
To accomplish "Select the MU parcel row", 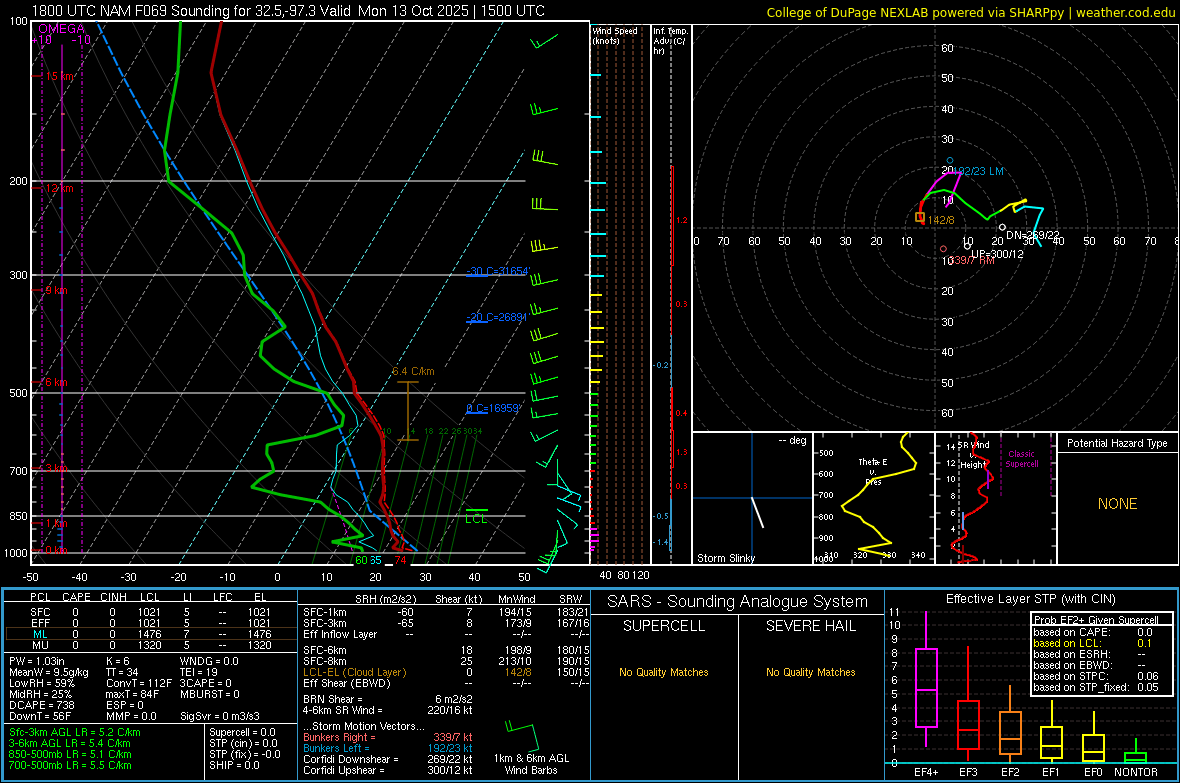I will point(151,645).
